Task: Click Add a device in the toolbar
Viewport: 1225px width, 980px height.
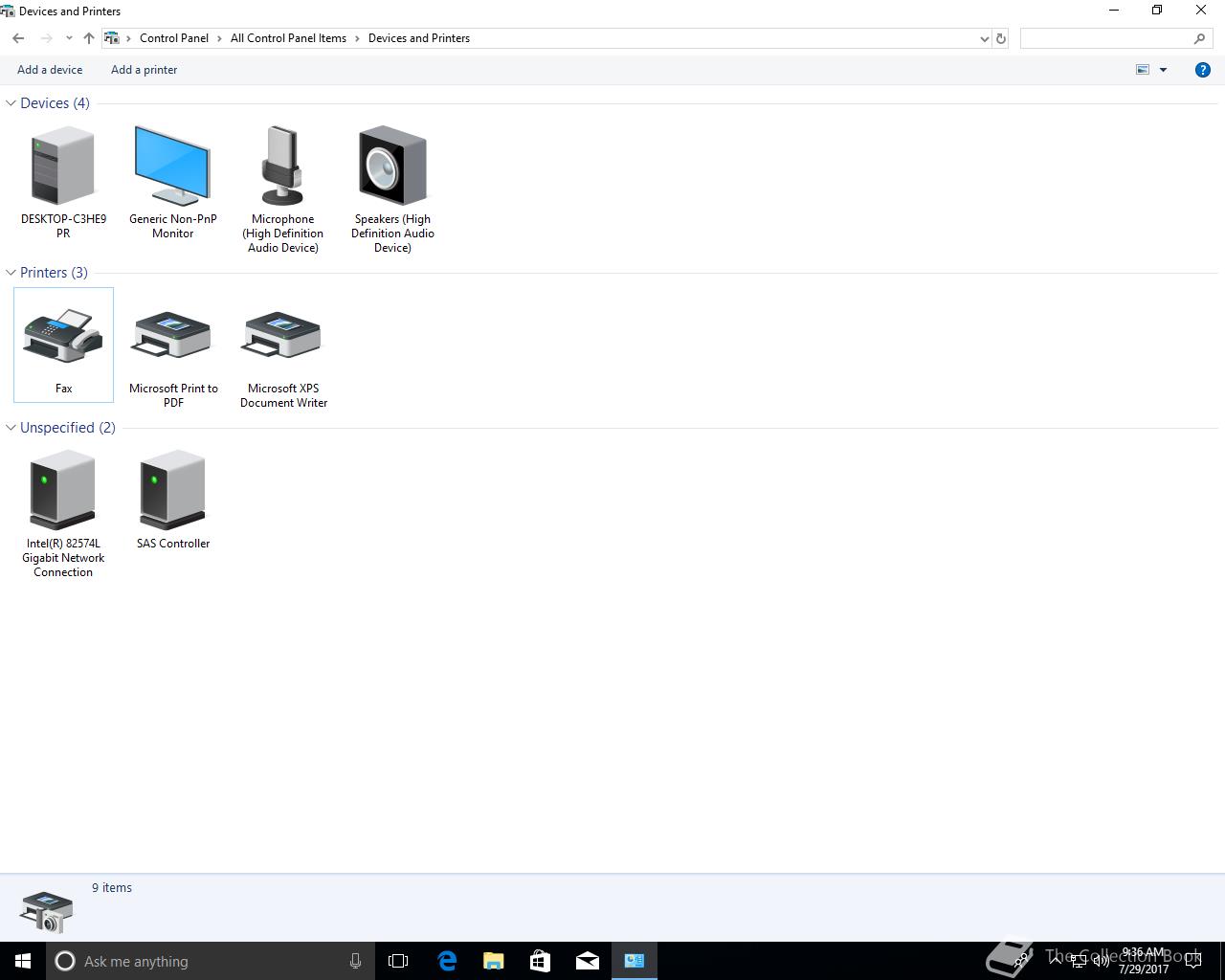Action: pos(50,70)
